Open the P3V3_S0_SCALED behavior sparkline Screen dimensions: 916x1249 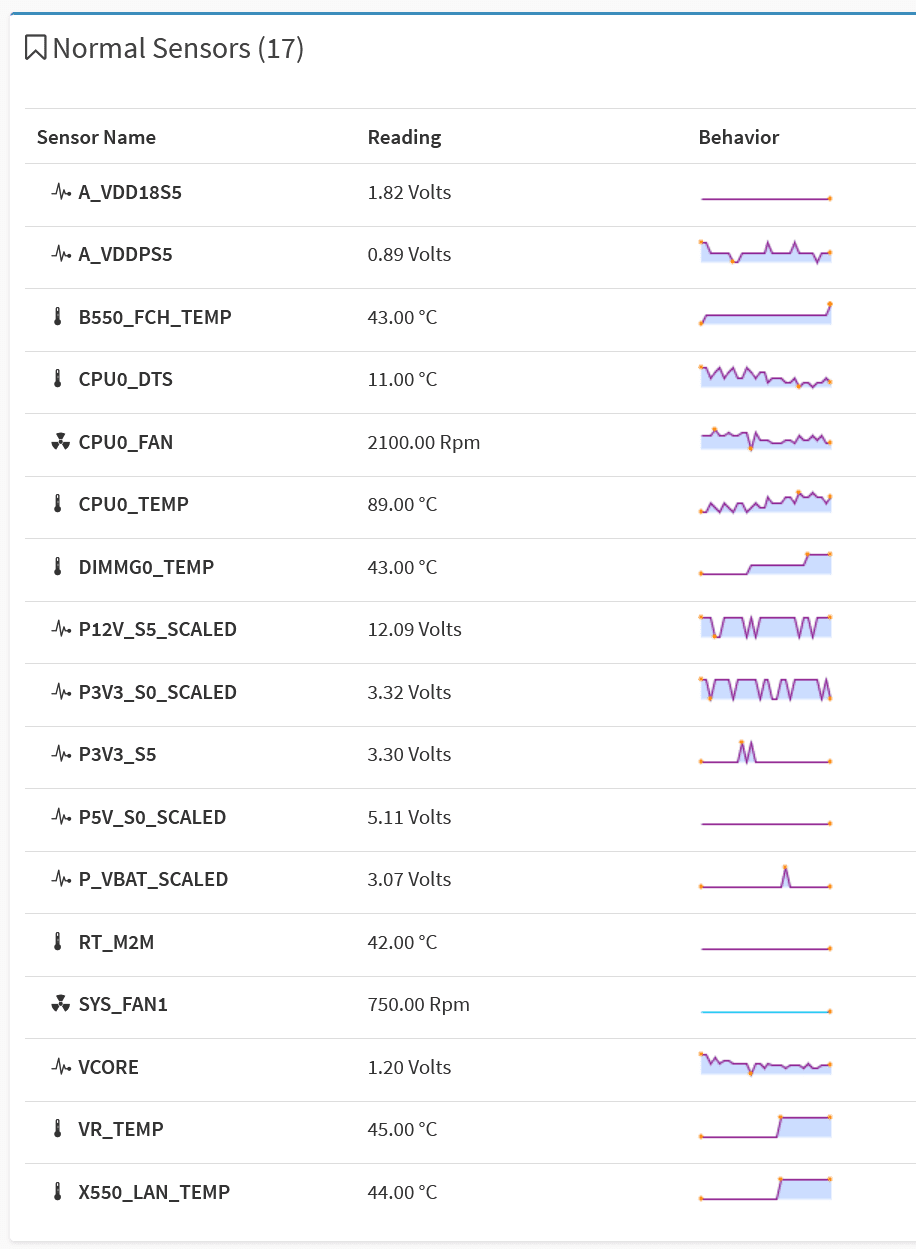click(x=766, y=690)
